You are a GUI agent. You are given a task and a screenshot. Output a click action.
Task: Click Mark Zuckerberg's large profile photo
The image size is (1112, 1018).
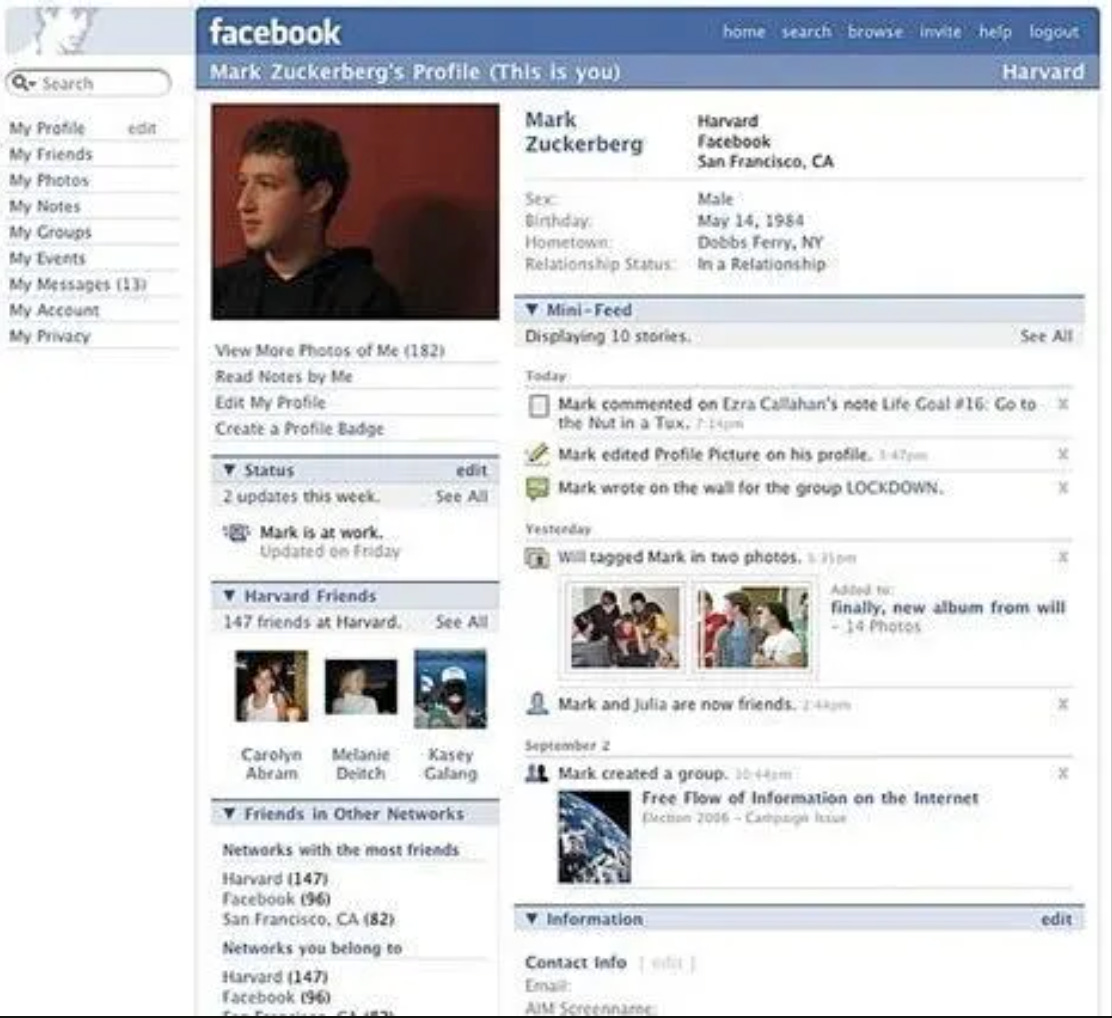tap(355, 211)
